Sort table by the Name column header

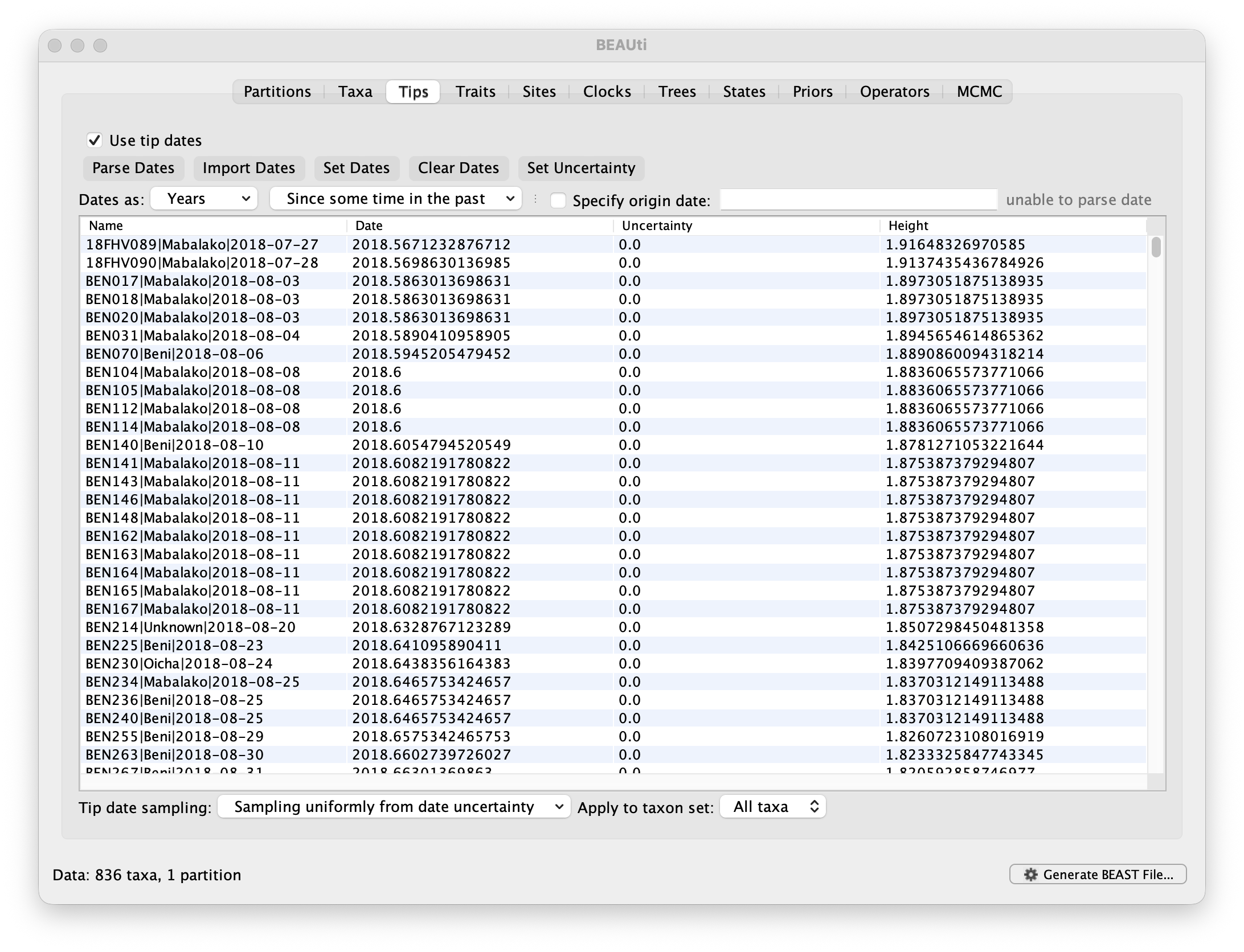pos(214,225)
